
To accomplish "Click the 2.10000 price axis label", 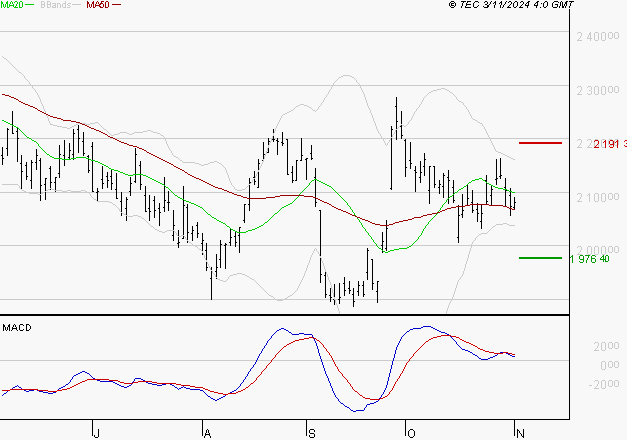I will [x=597, y=197].
